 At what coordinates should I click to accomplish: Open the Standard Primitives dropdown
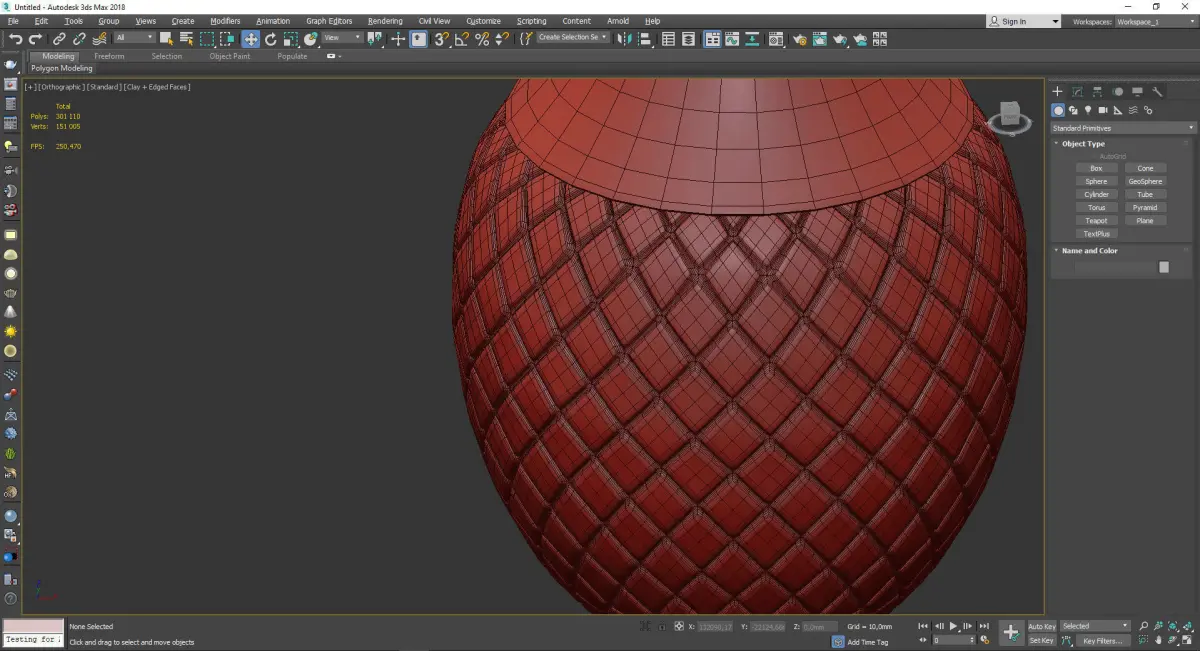point(1122,128)
